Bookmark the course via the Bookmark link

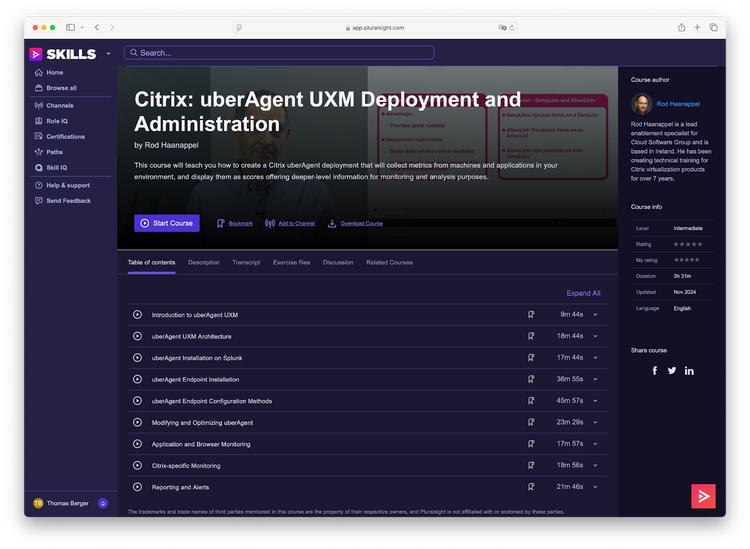[235, 223]
